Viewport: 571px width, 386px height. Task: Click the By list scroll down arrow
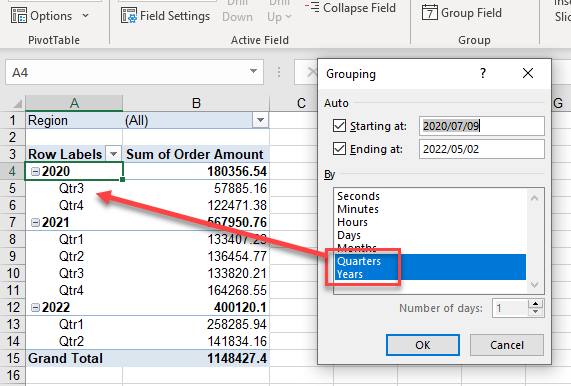[x=534, y=285]
